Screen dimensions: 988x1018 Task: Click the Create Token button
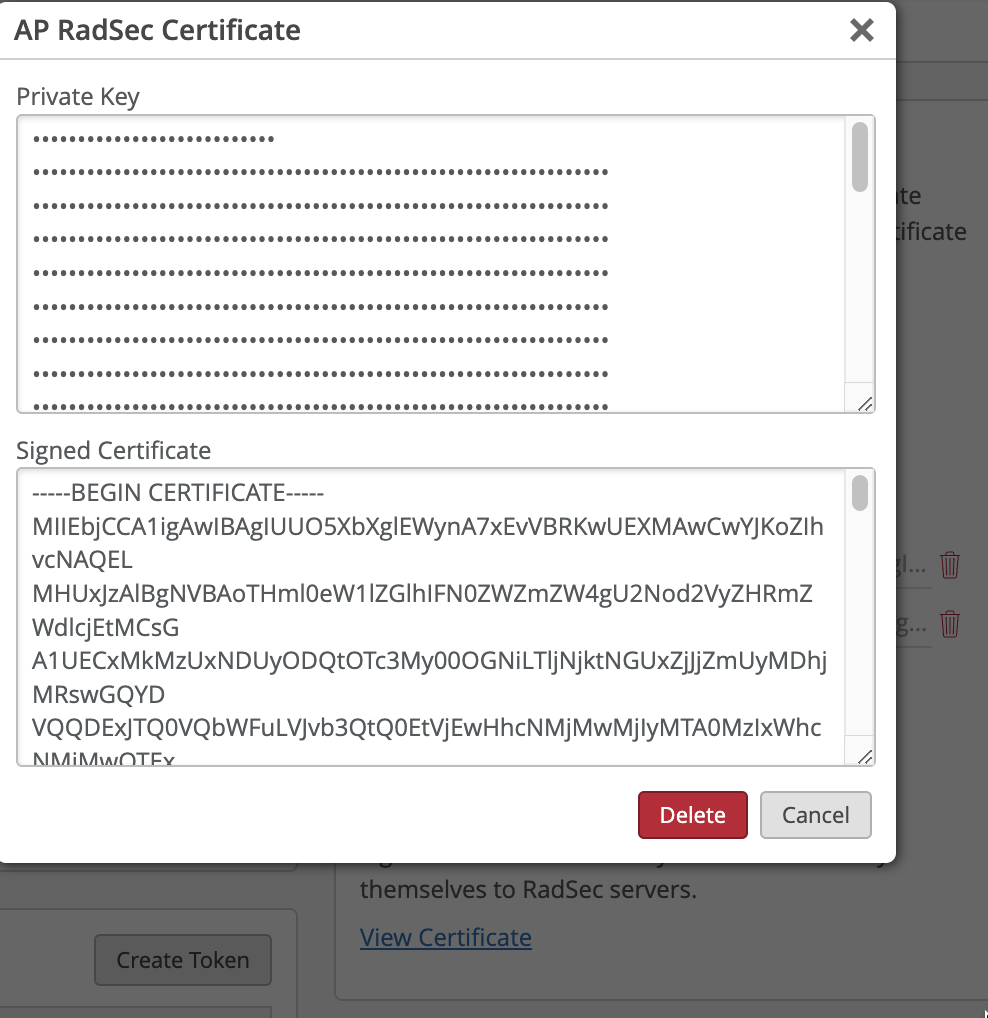tap(183, 960)
